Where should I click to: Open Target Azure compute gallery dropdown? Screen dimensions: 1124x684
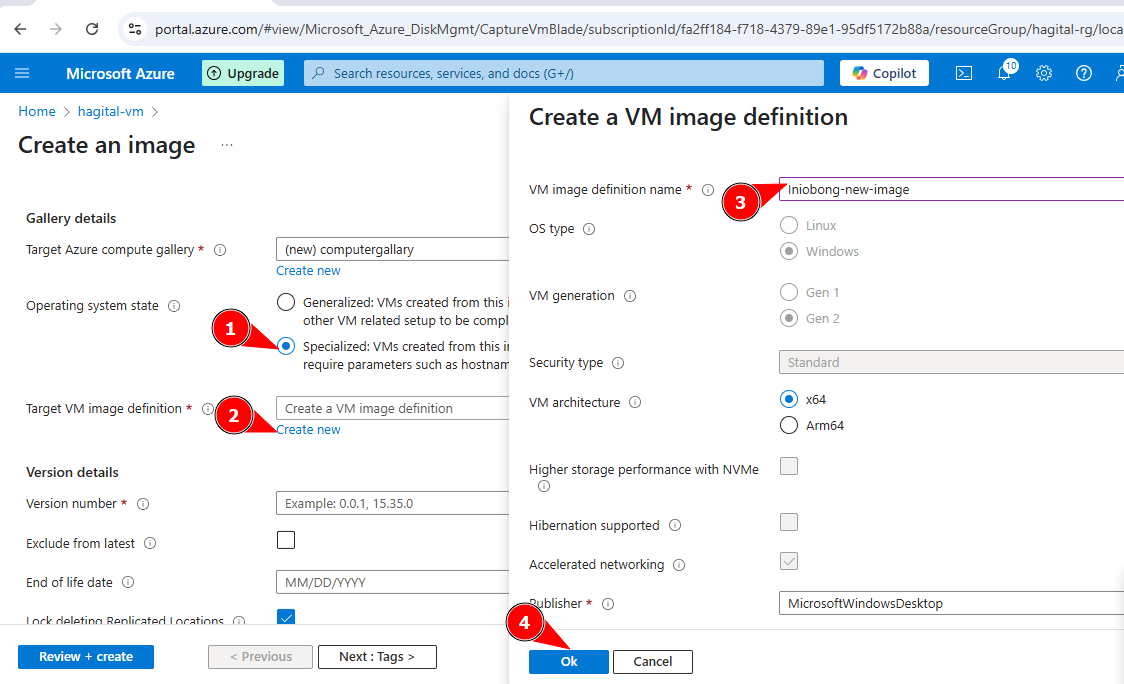392,250
